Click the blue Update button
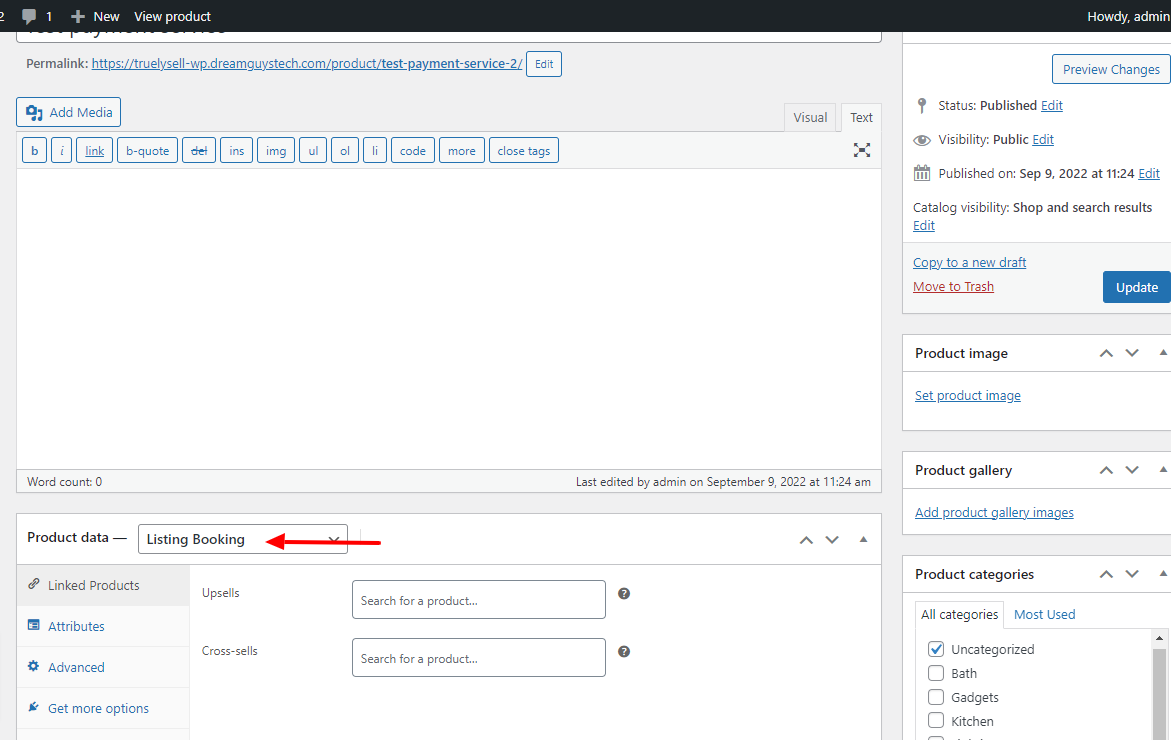 pos(1136,287)
